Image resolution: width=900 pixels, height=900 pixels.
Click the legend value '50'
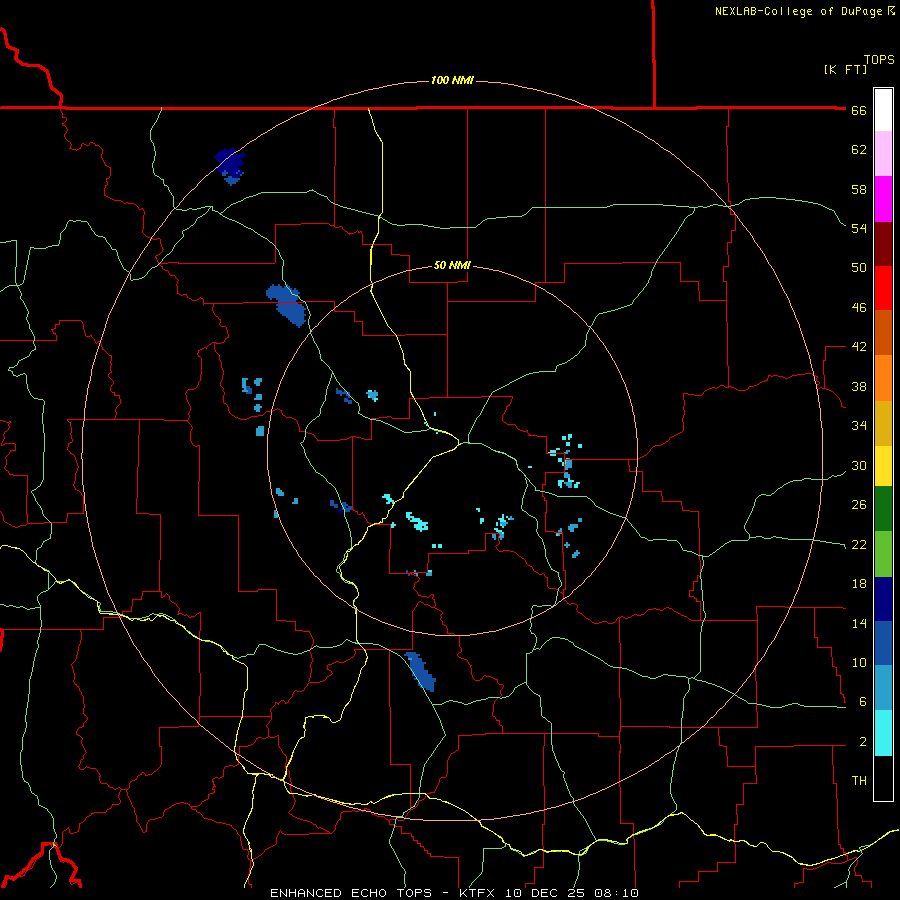click(859, 268)
